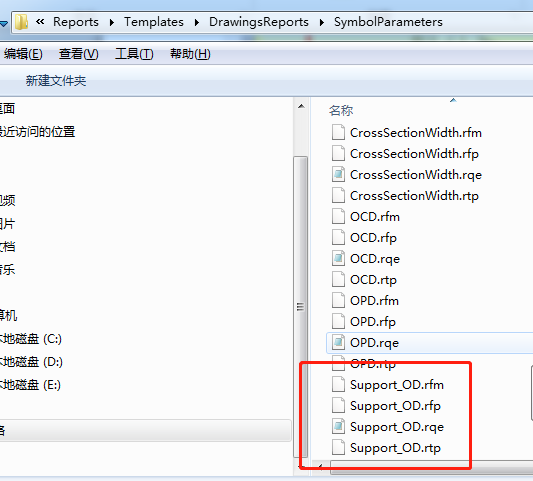Viewport: 533px width, 481px height.
Task: Select the OPD.rfp file name
Action: pos(373,322)
